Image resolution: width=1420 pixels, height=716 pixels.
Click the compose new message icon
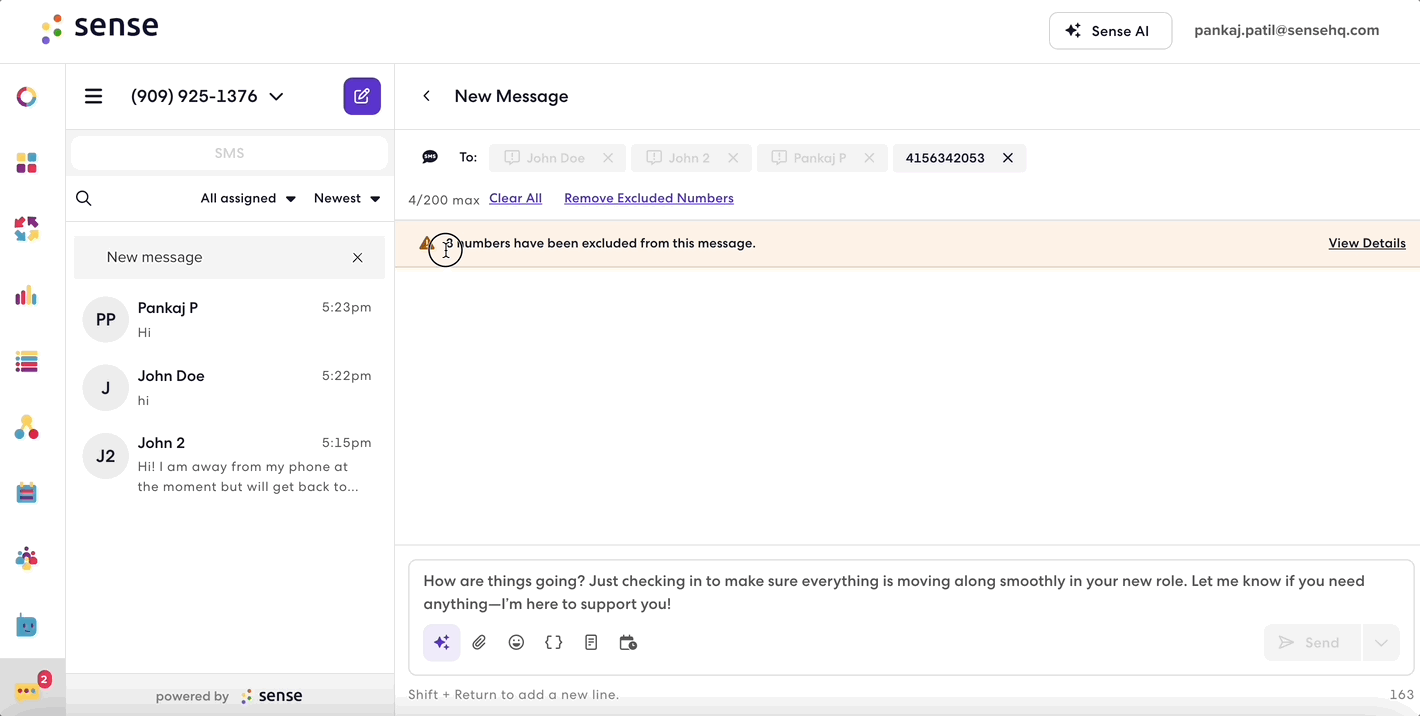coord(362,96)
